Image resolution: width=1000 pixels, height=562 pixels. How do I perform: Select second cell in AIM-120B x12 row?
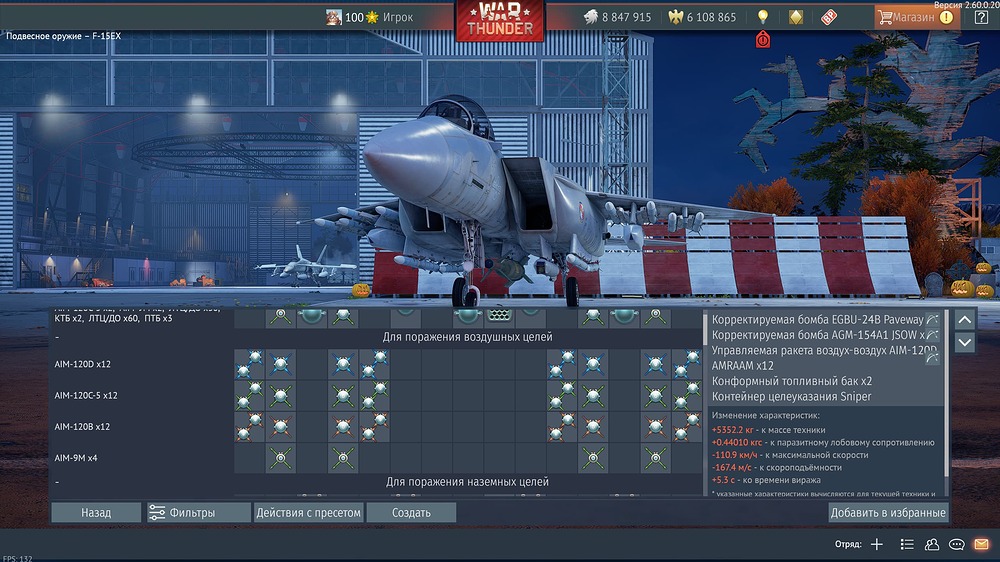(x=281, y=427)
